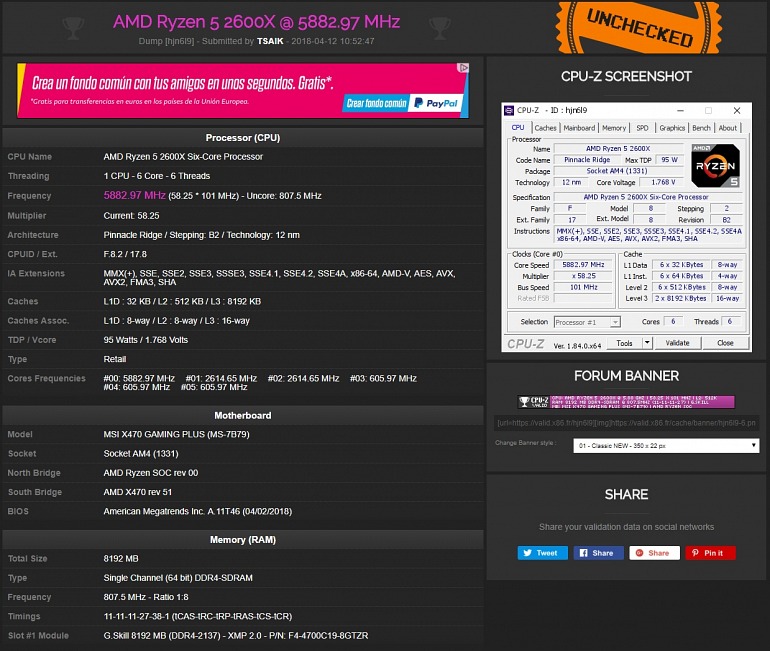Select MSI X470 GAMING PLUS model text
Screen dimensions: 770x651
click(x=176, y=434)
